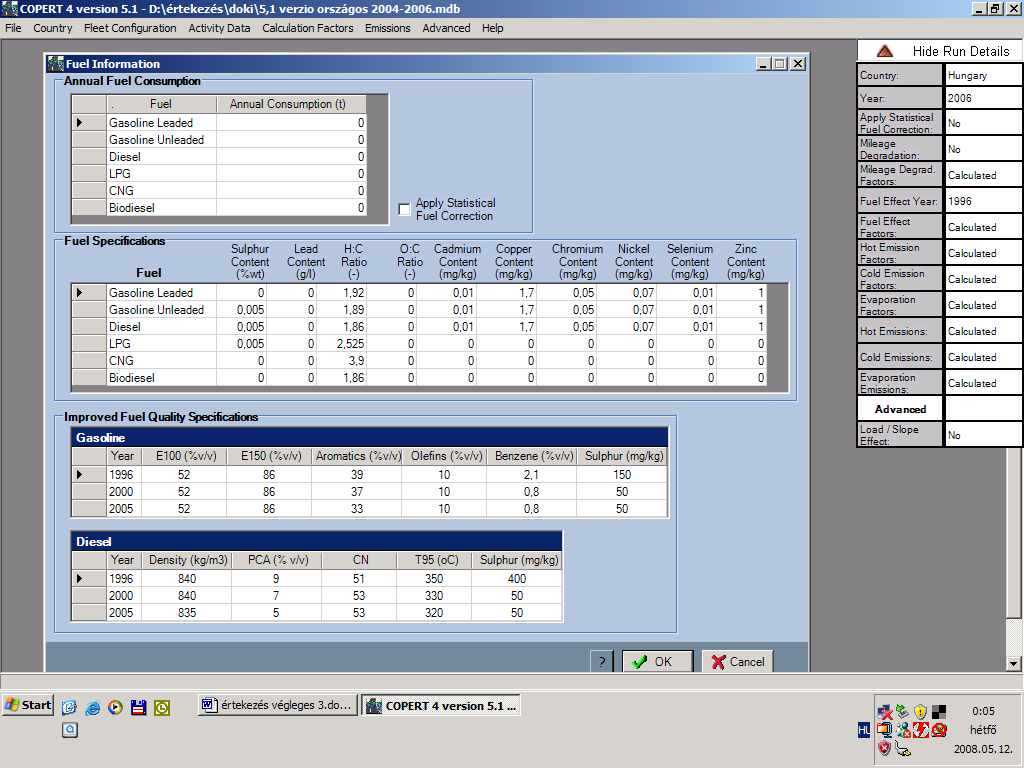Image resolution: width=1024 pixels, height=768 pixels.
Task: Click the yellow security shield tray icon
Action: coord(921,711)
